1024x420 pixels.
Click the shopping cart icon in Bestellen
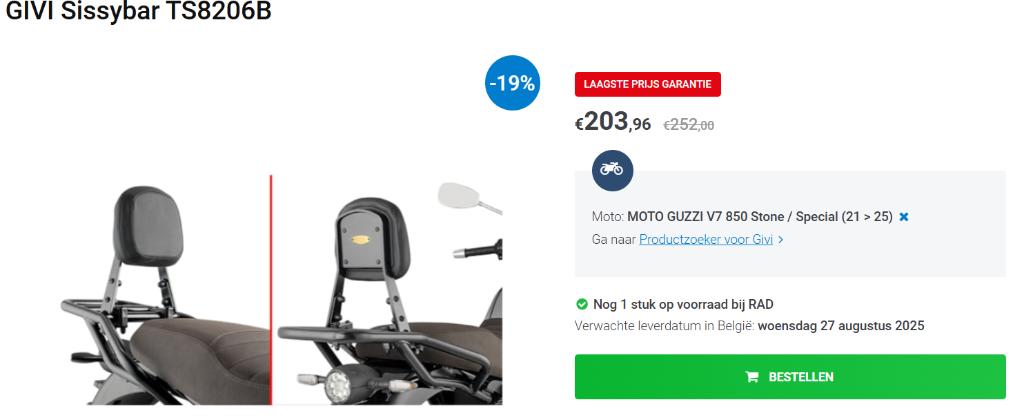click(752, 377)
